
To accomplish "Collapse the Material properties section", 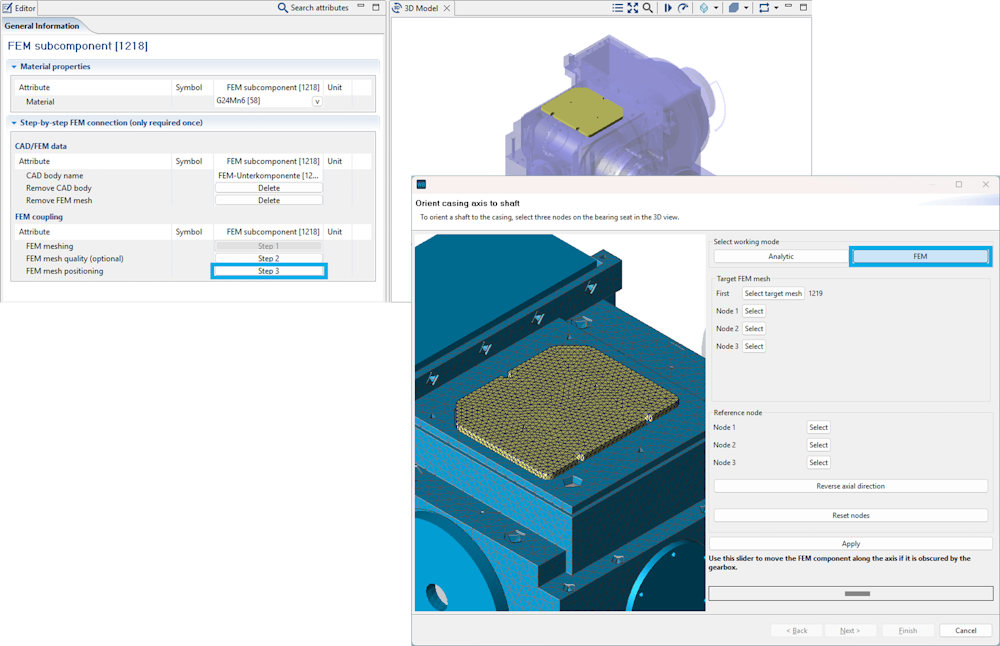I will coord(14,67).
